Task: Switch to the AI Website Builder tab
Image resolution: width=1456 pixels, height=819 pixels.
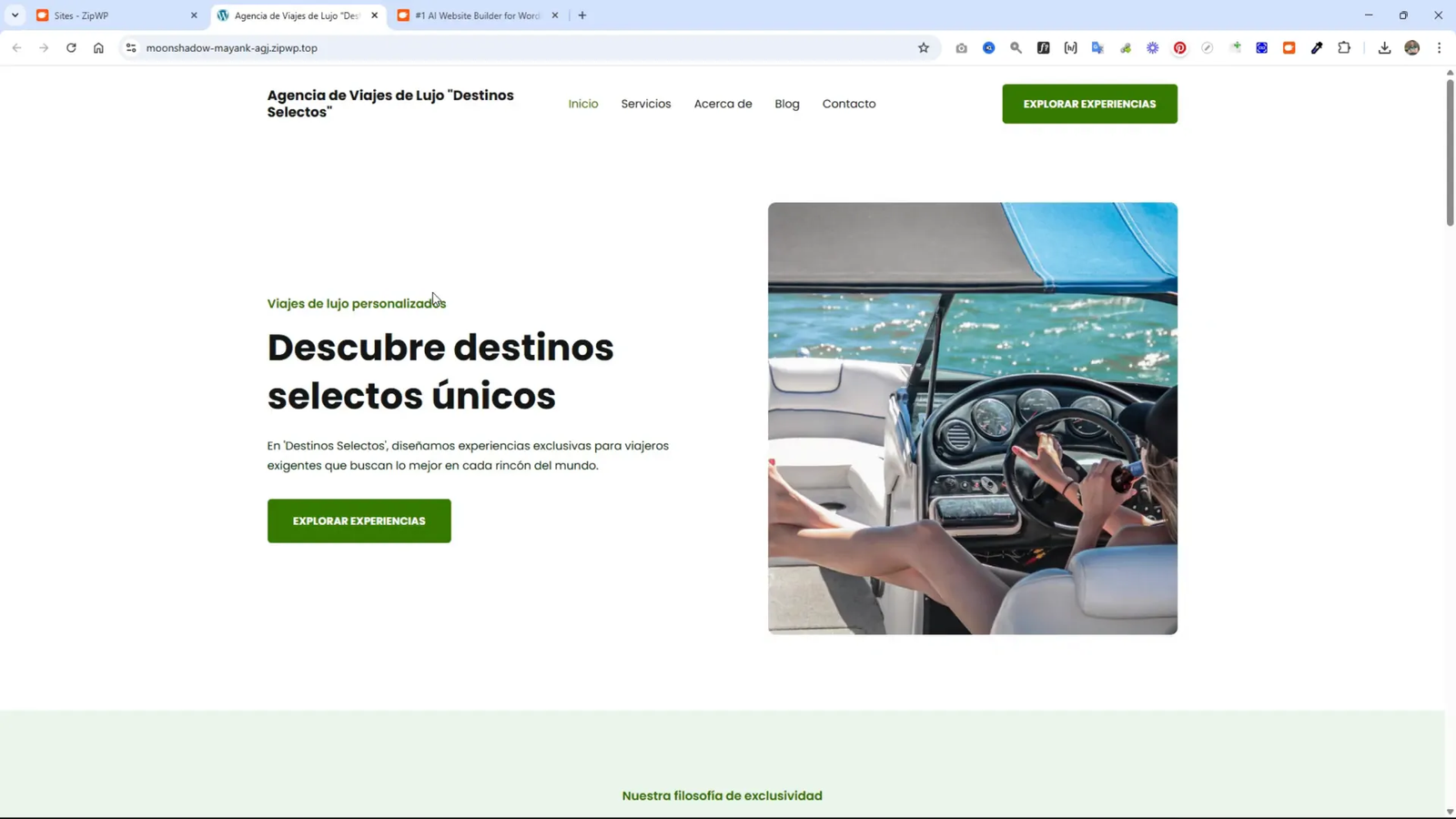Action: point(473,15)
